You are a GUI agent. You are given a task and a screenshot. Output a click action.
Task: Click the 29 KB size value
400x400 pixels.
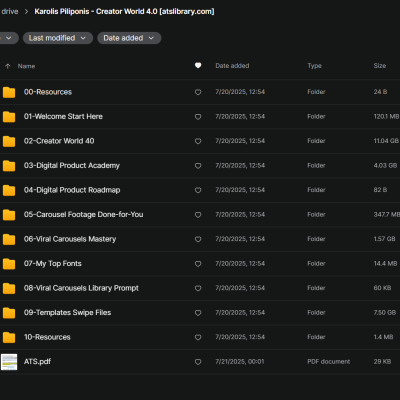click(x=382, y=361)
